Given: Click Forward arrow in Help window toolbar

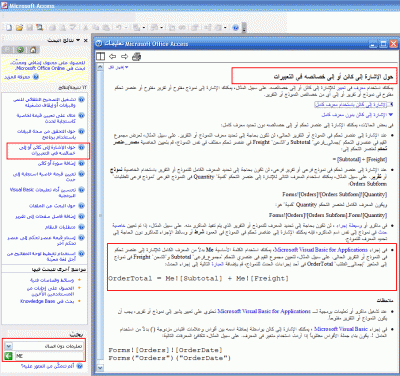Looking at the screenshot, I should pyautogui.click(x=124, y=57).
